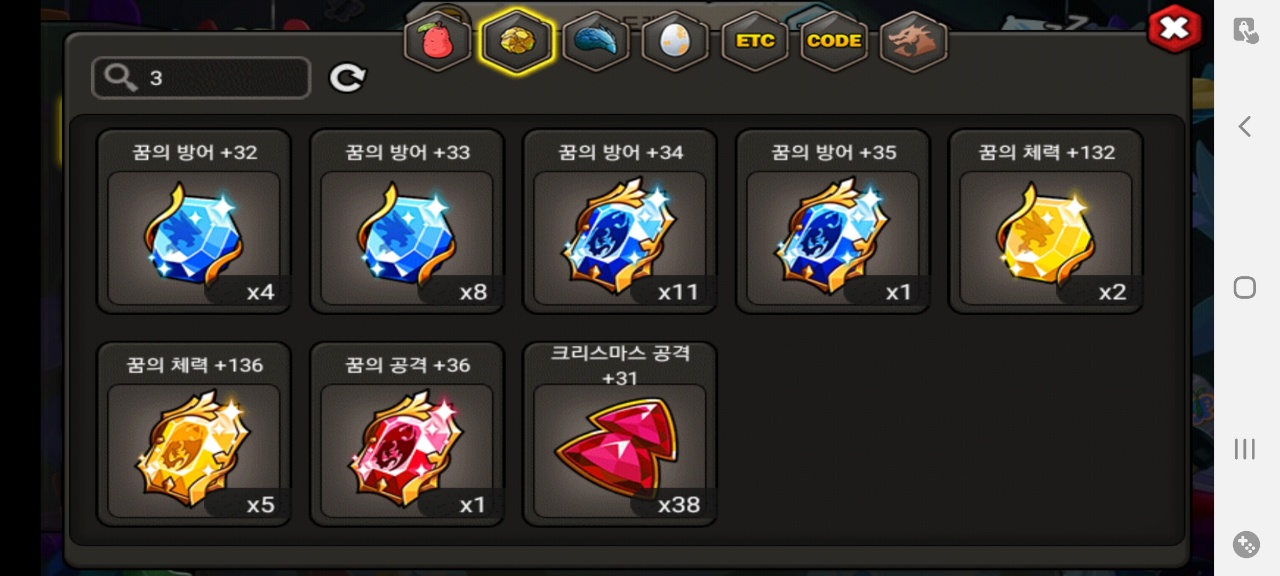This screenshot has width=1280, height=576.
Task: Select the wolf head category tab
Action: (914, 41)
